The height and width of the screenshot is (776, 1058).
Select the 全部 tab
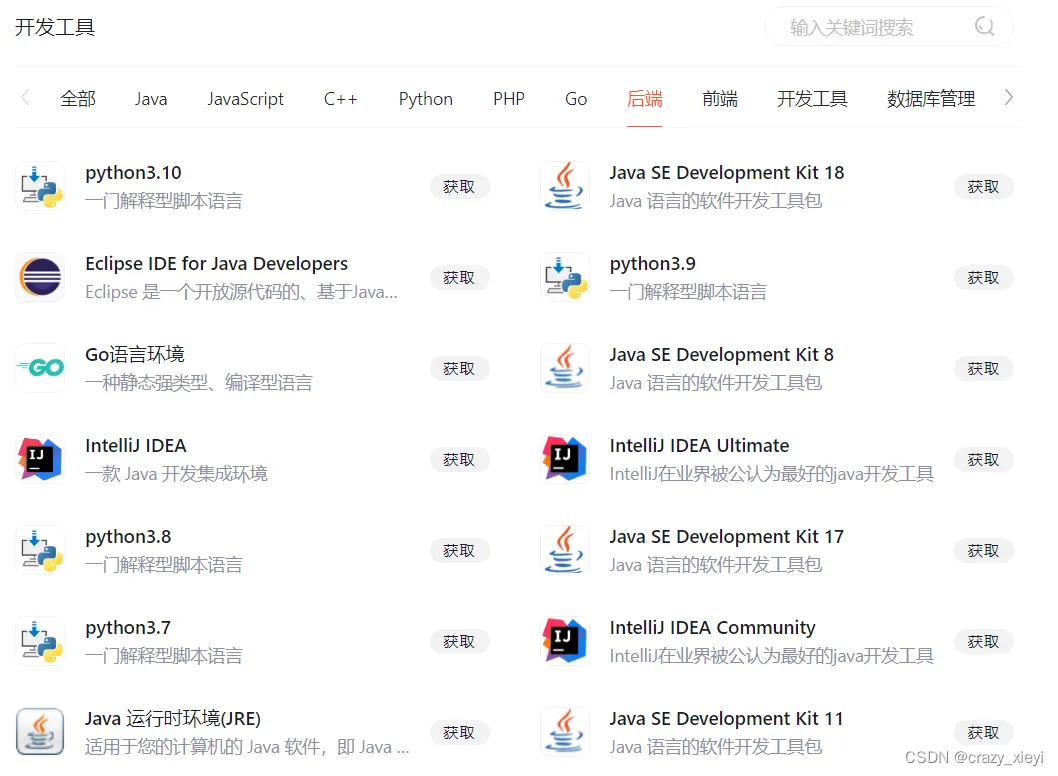point(78,99)
